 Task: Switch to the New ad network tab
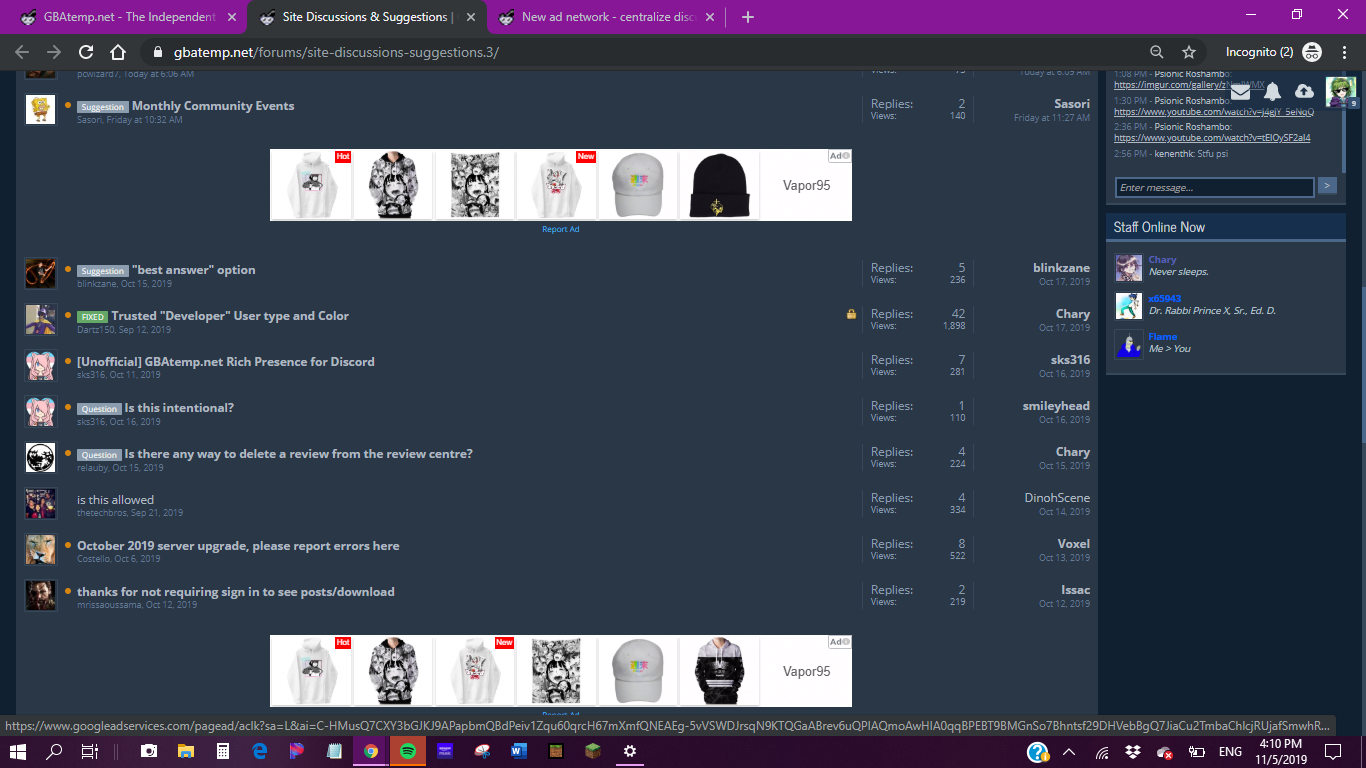pos(606,17)
